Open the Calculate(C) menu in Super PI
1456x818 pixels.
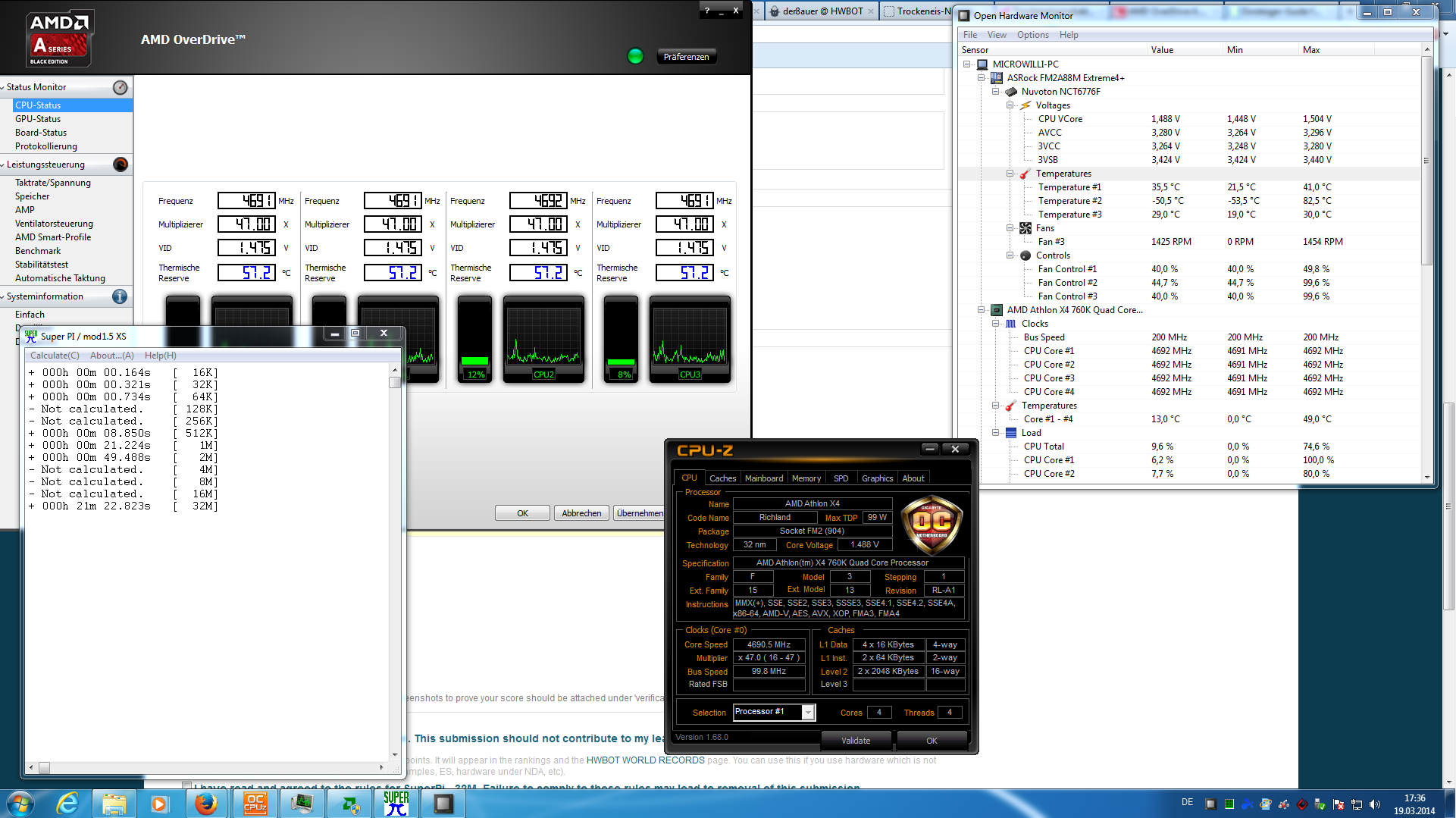tap(55, 356)
